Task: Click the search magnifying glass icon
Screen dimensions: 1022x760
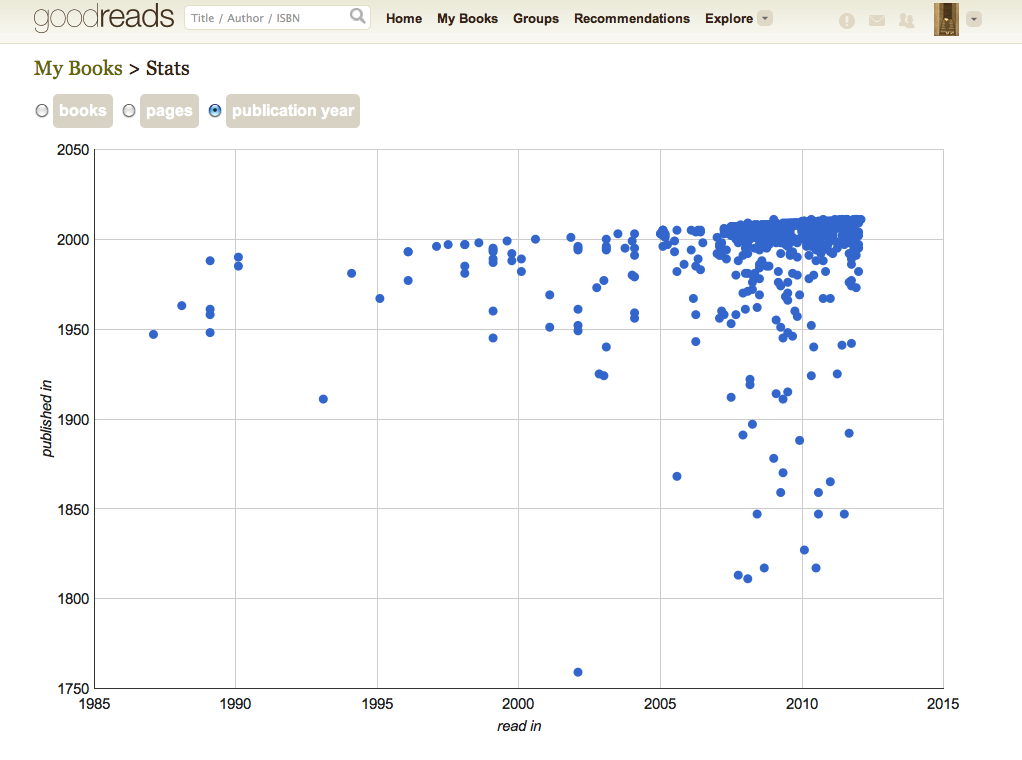Action: point(357,17)
